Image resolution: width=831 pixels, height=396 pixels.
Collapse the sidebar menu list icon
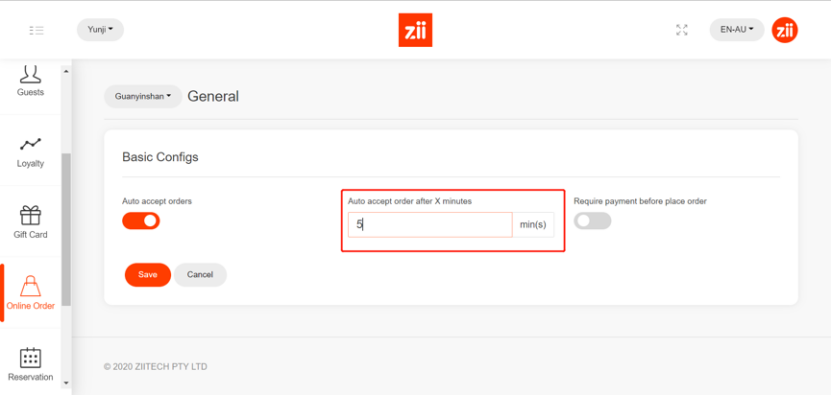(37, 30)
